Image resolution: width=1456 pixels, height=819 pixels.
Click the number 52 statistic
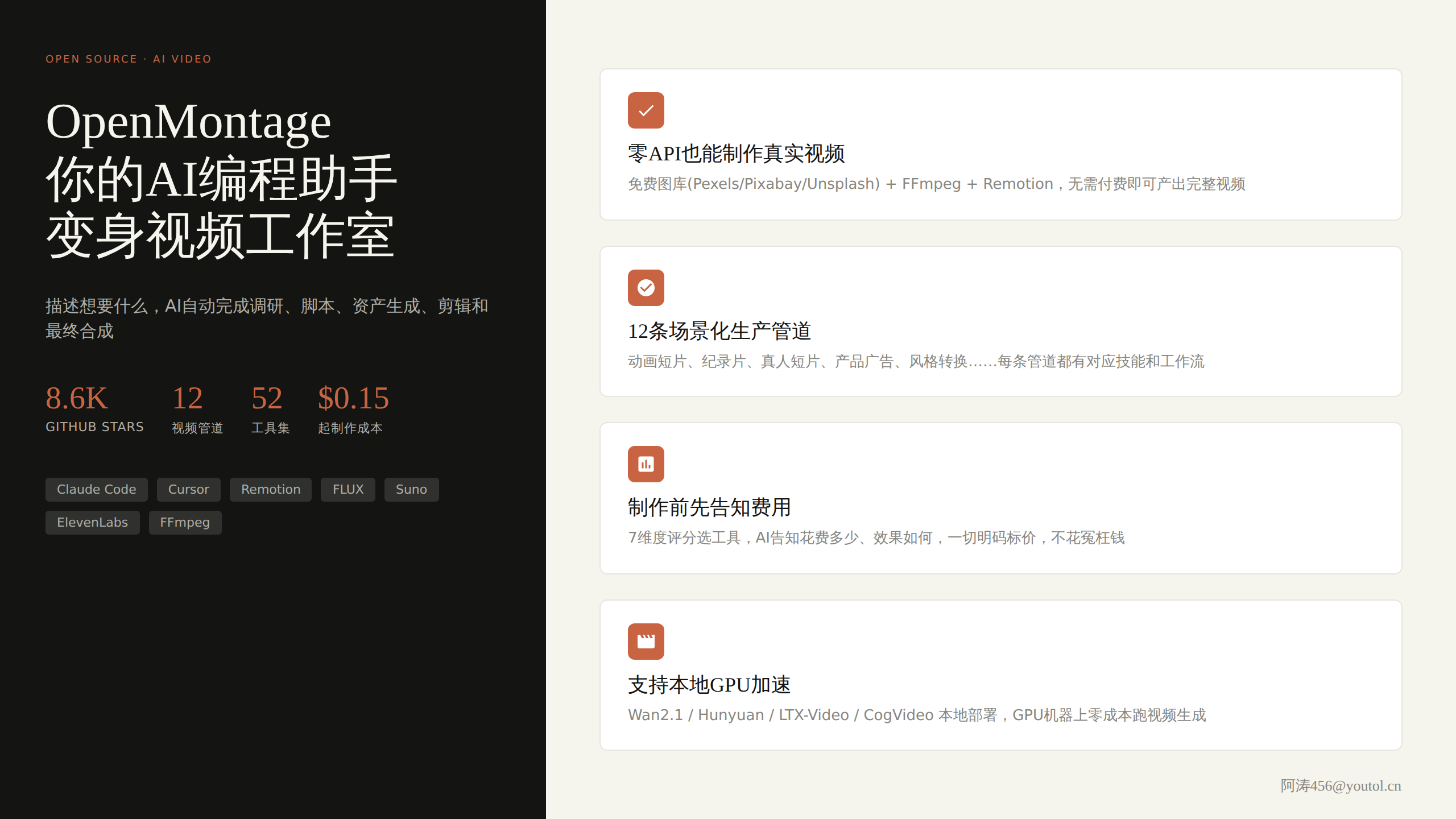pos(267,398)
